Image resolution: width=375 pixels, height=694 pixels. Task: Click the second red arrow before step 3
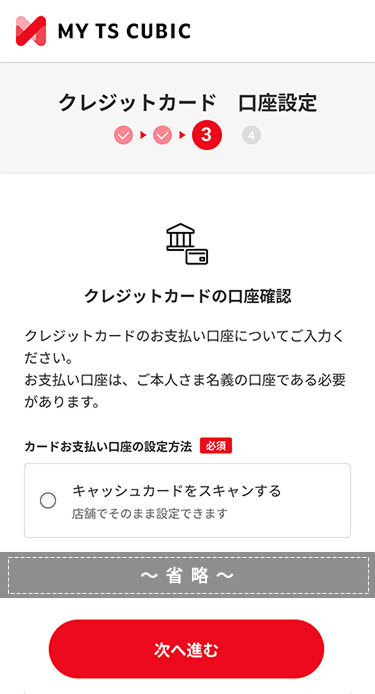[182, 135]
